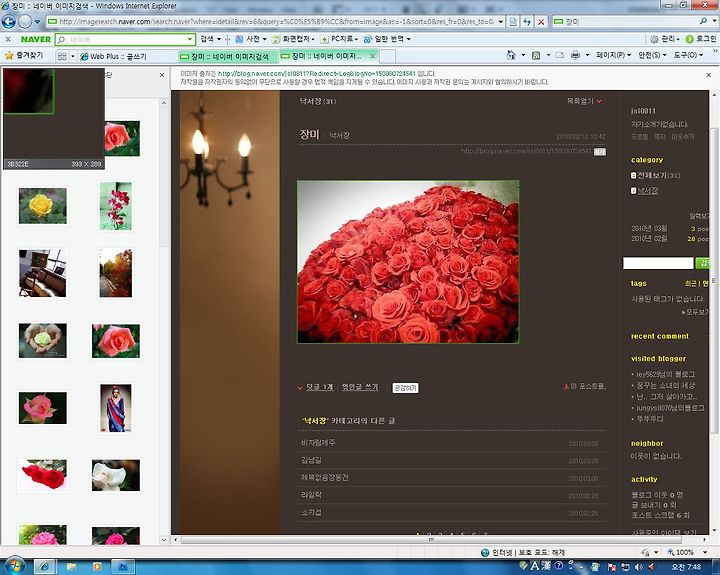Open the 전체보기(31) category
Image resolution: width=720 pixels, height=575 pixels.
(656, 175)
